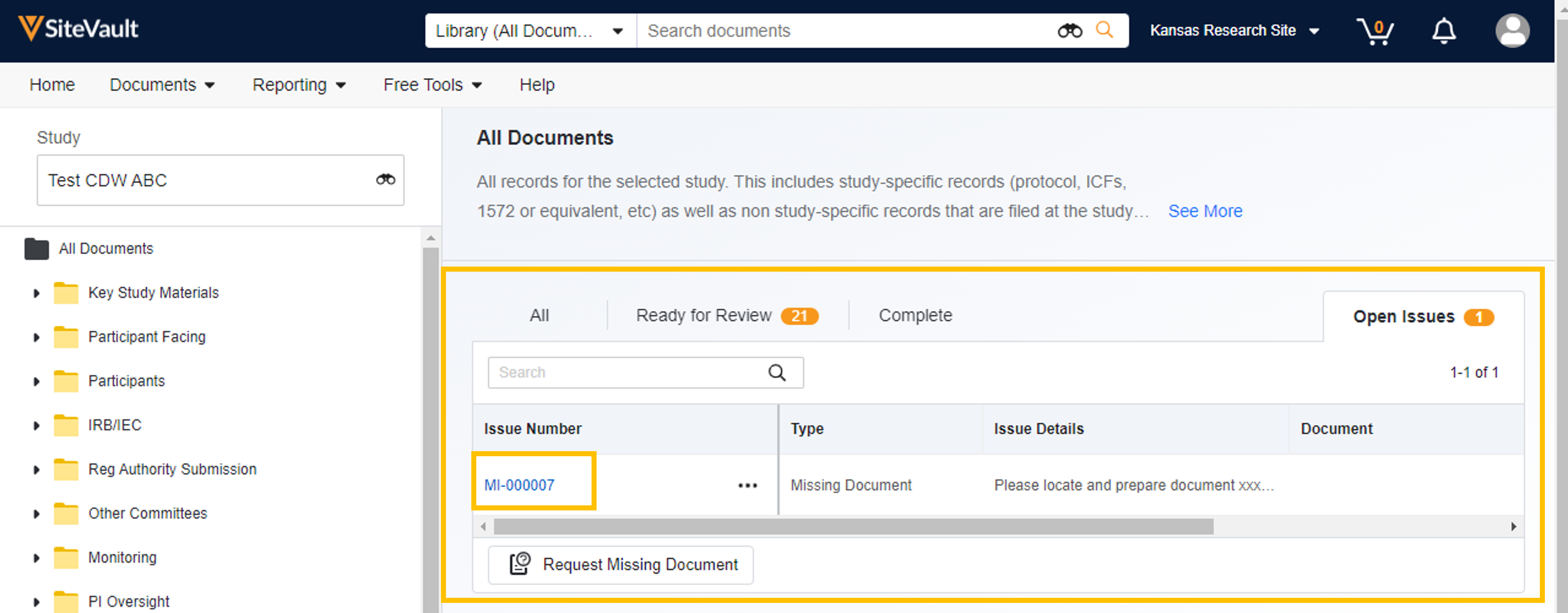The height and width of the screenshot is (613, 1568).
Task: Click the horizontal scrollbar right arrow
Action: click(1513, 527)
